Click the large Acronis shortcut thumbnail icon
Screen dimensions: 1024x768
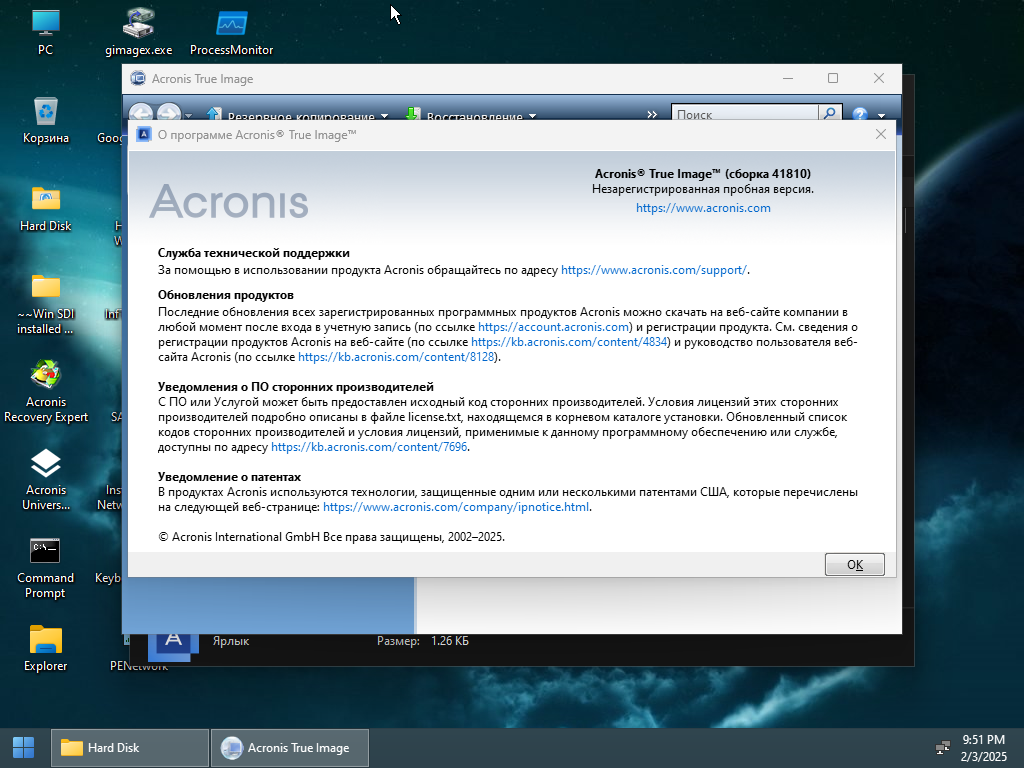click(173, 647)
